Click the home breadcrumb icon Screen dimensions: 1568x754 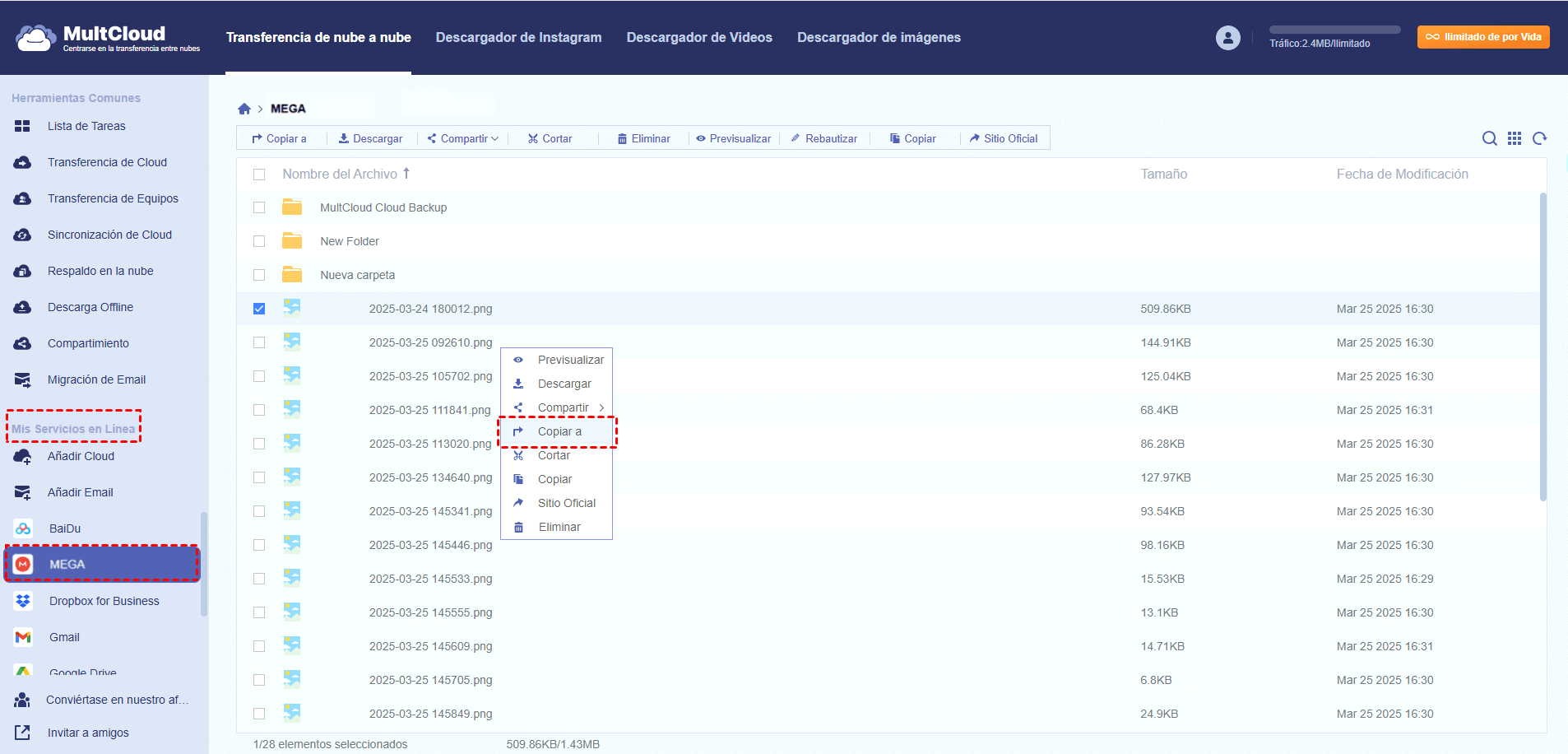[x=244, y=109]
